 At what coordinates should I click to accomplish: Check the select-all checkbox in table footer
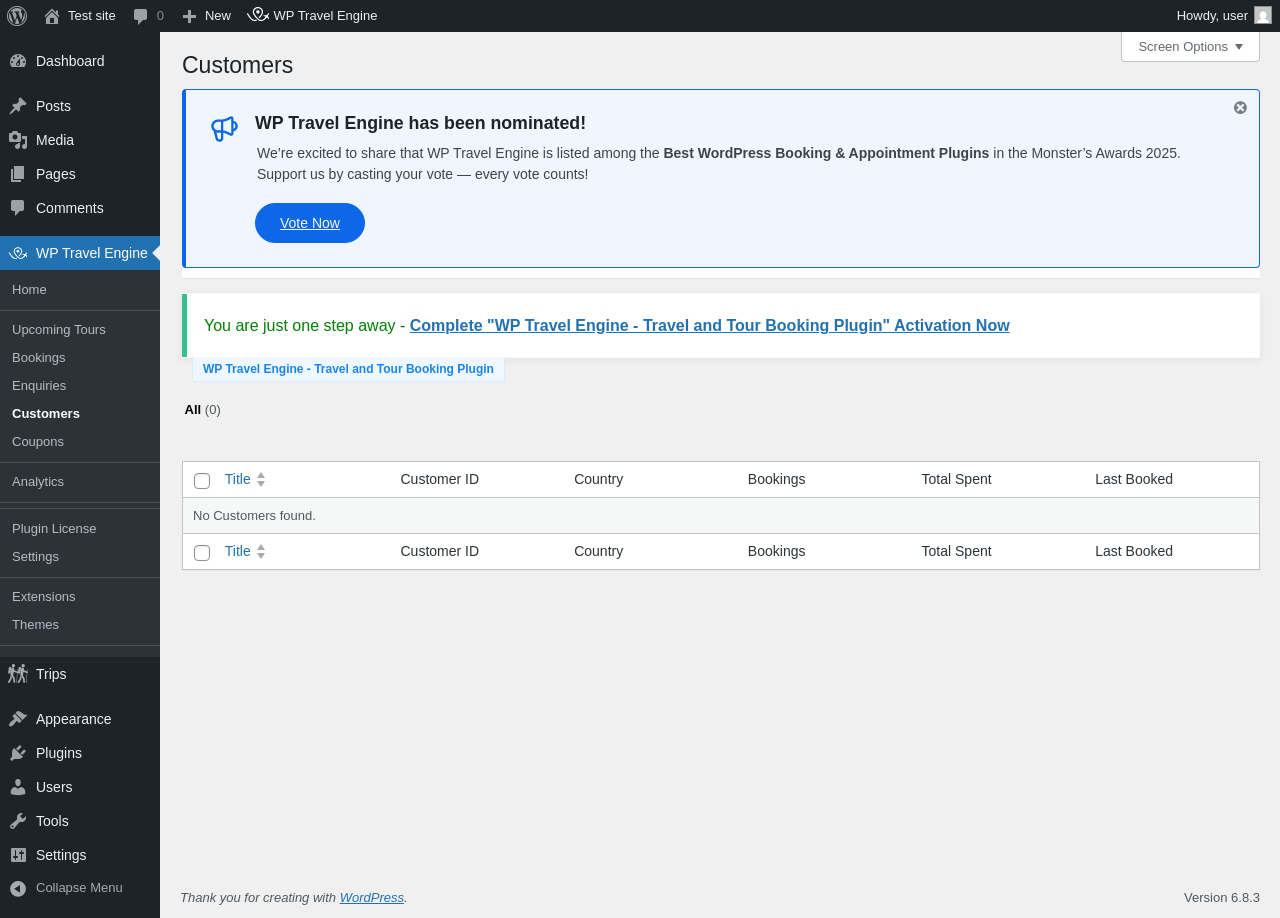click(202, 553)
